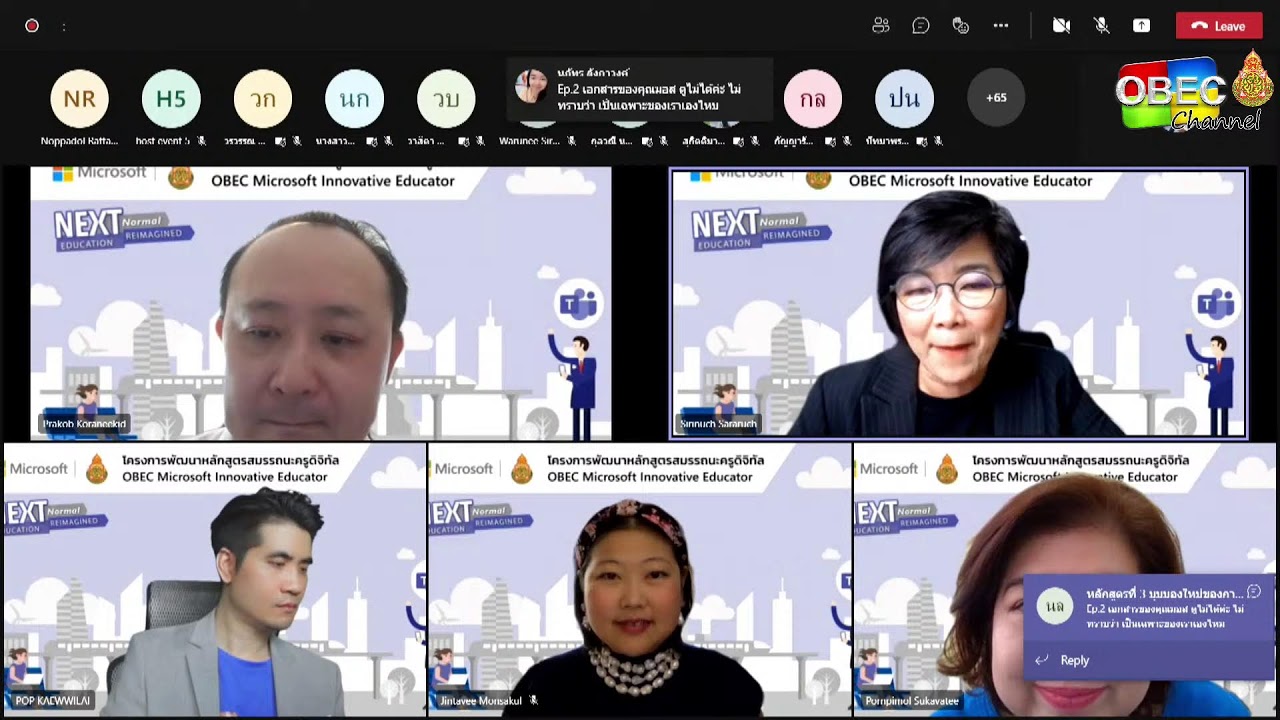This screenshot has height=720, width=1280.
Task: Click the name label Sinnuch Saranuch
Action: (718, 424)
